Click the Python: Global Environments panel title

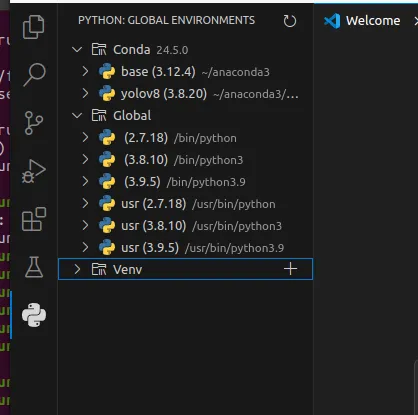(166, 20)
